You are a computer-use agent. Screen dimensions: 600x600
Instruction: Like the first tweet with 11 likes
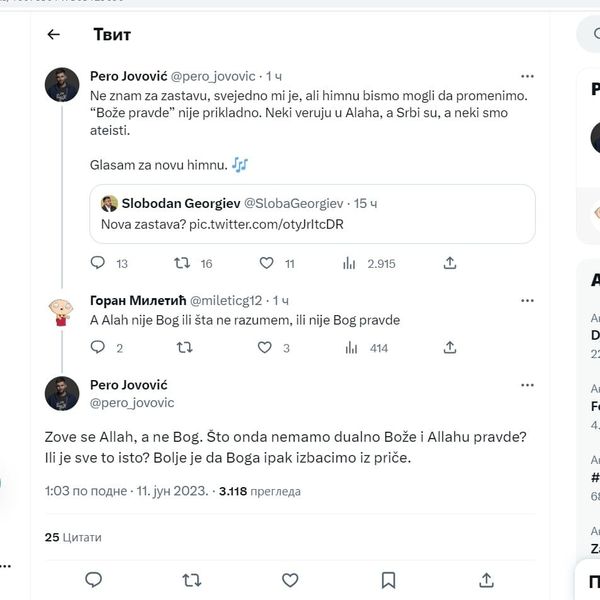click(267, 263)
